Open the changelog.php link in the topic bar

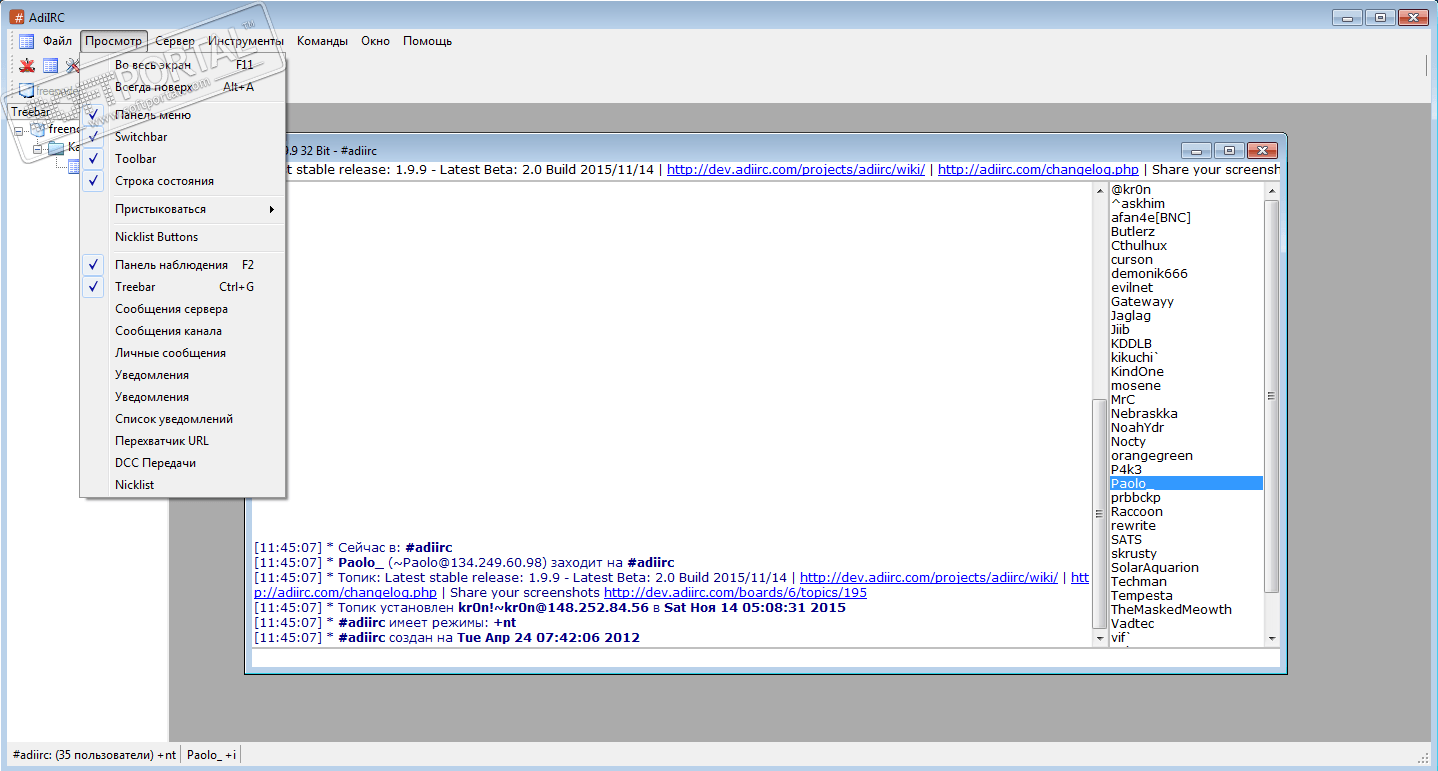pos(1038,169)
